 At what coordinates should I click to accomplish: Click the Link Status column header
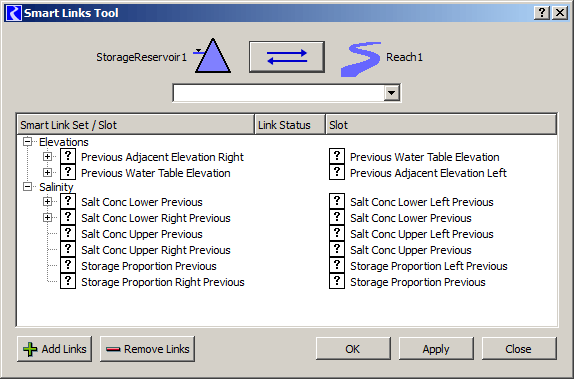coord(290,125)
